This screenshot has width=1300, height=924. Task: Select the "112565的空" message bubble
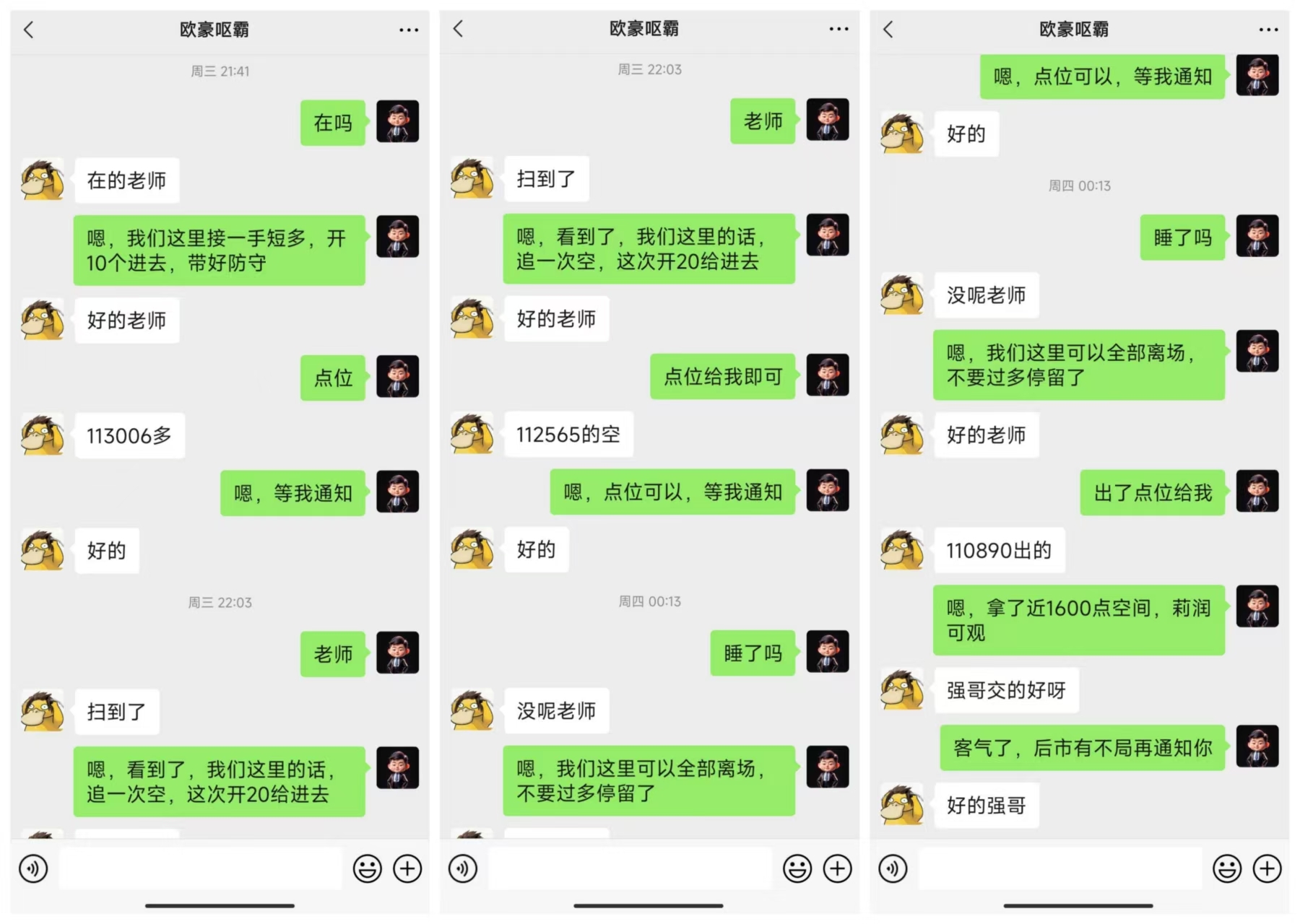point(568,435)
